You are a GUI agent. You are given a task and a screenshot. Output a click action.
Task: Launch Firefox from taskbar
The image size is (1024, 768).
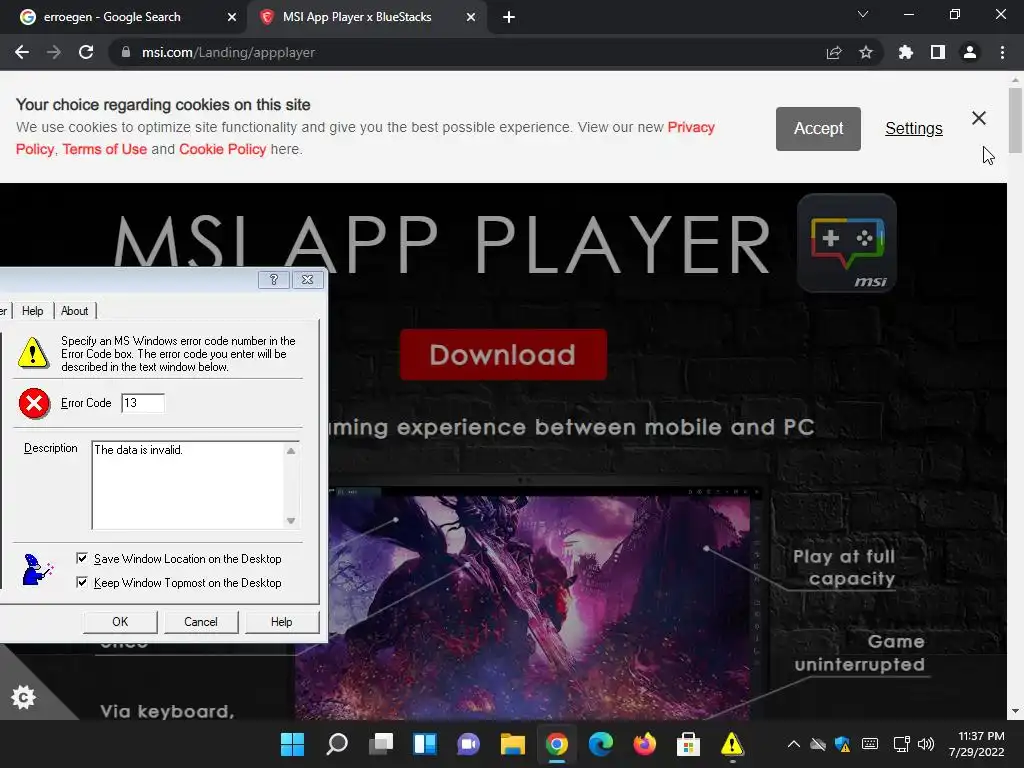pos(645,744)
